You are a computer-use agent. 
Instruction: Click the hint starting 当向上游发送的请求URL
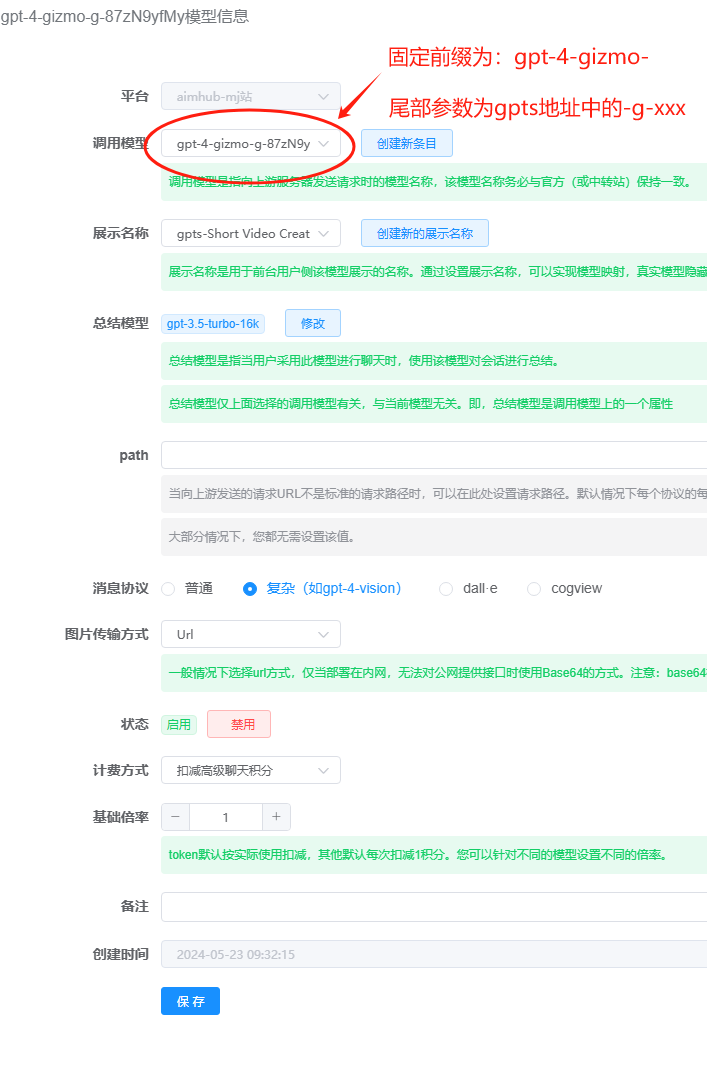click(438, 494)
